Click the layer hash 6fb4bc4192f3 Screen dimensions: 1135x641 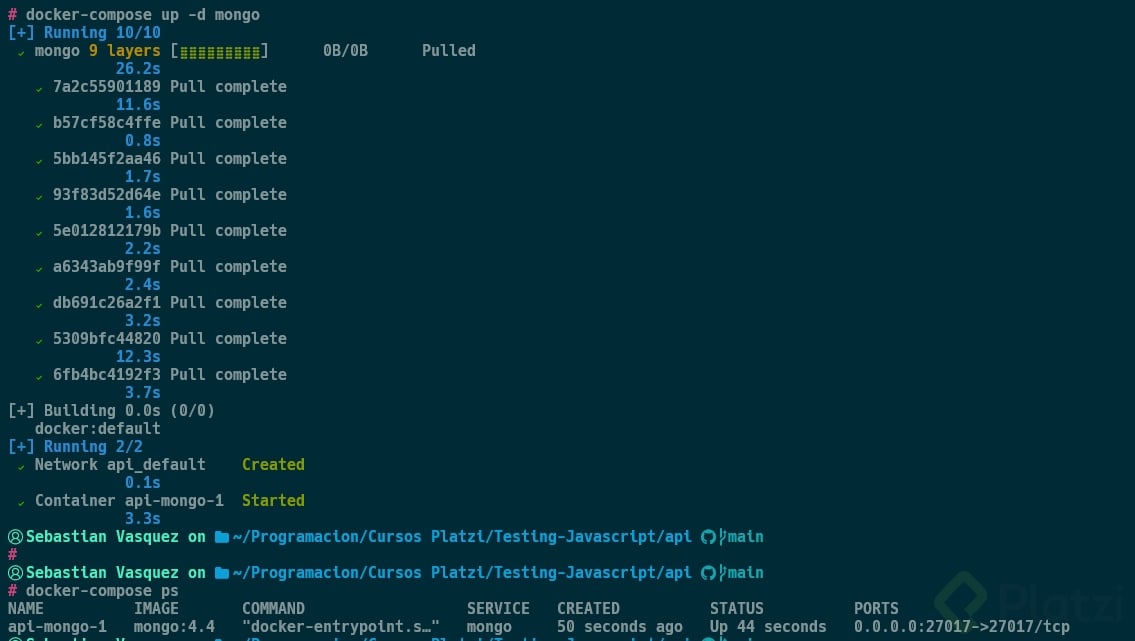106,375
